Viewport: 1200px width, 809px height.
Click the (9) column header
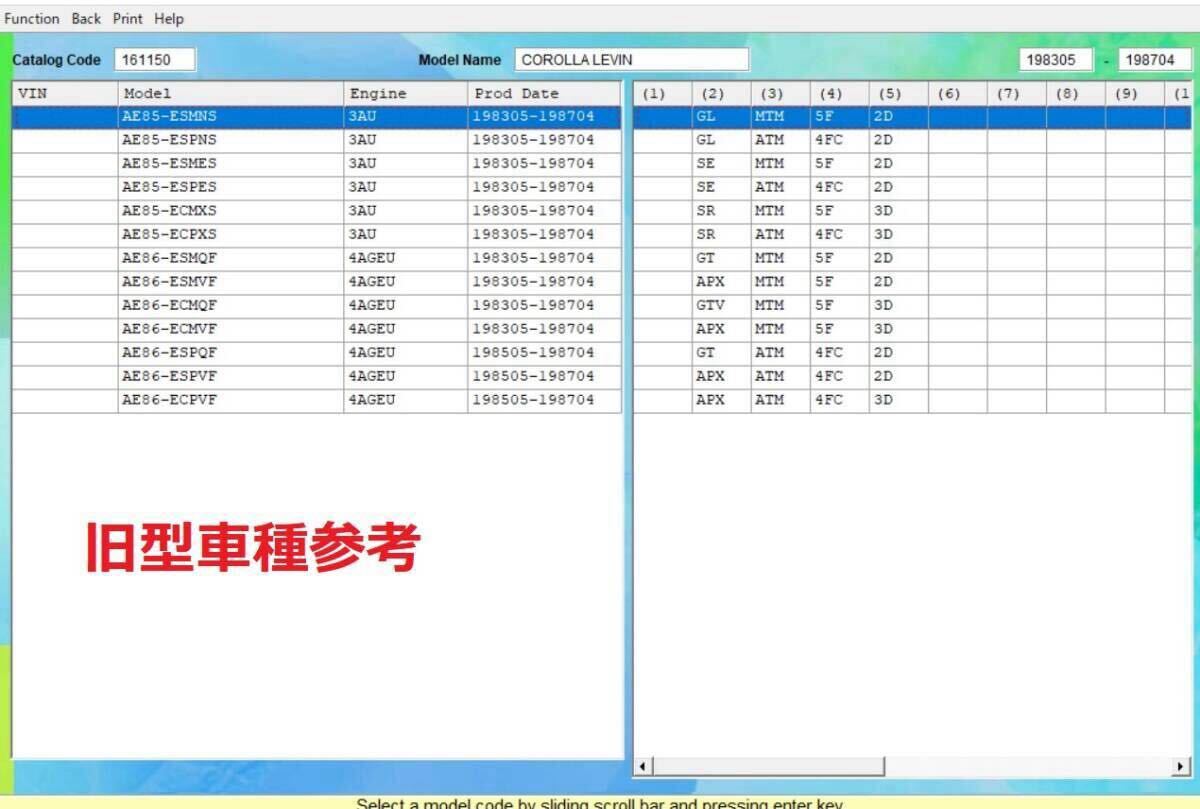coord(1134,93)
